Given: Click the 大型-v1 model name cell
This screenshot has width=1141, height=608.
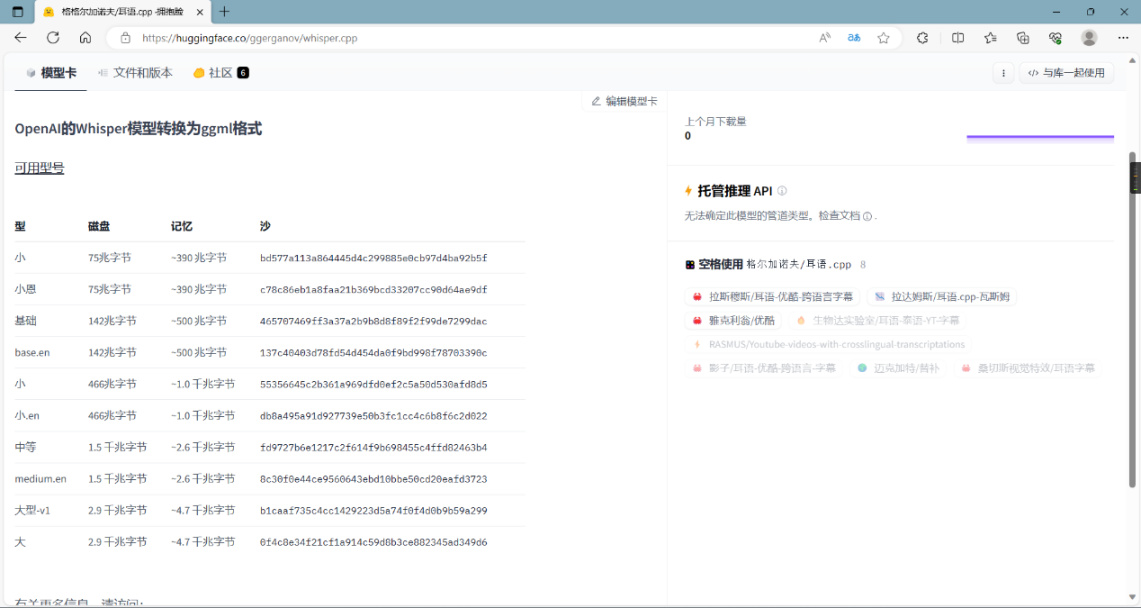Looking at the screenshot, I should [x=32, y=511].
